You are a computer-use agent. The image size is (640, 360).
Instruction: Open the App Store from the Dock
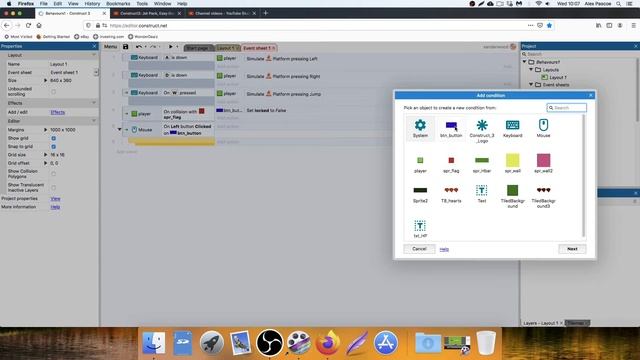pos(386,342)
